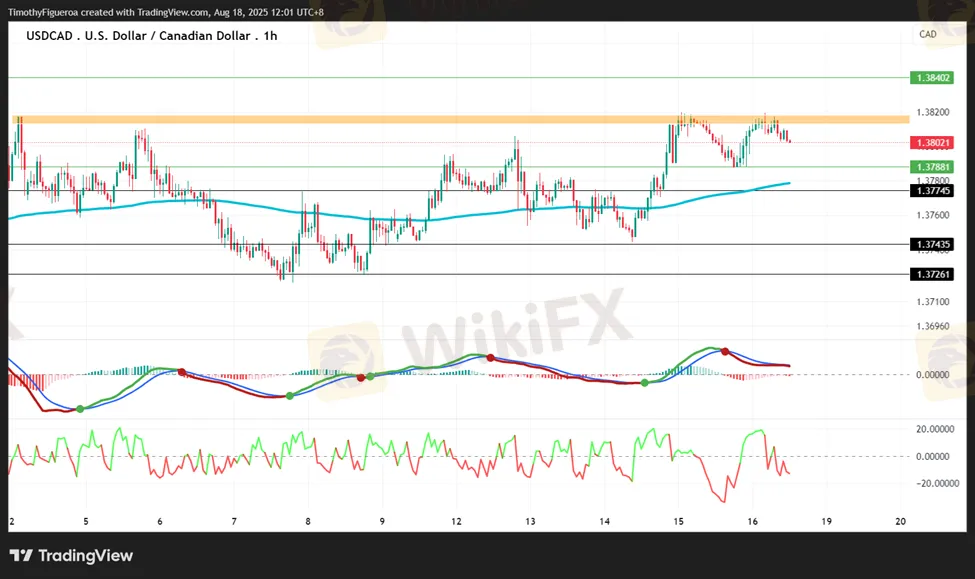Click the rightmost red MACD crossover dot
The height and width of the screenshot is (579, 975).
tap(725, 352)
